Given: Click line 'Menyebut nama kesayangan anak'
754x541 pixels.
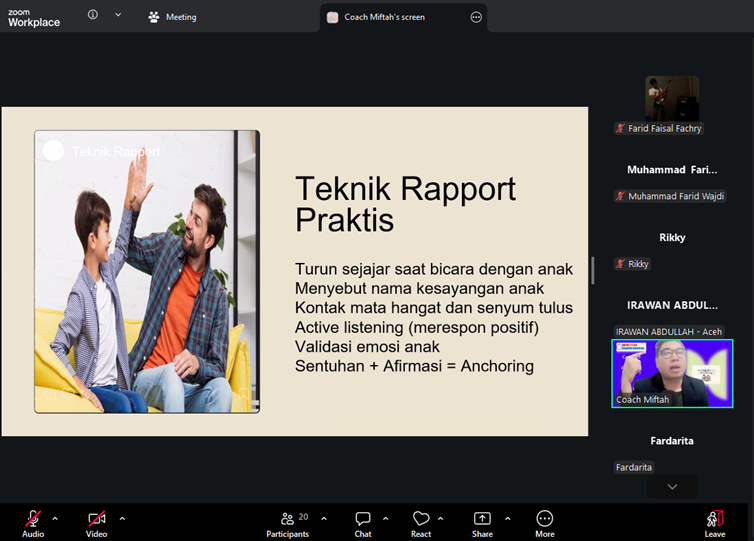Looking at the screenshot, I should [419, 289].
